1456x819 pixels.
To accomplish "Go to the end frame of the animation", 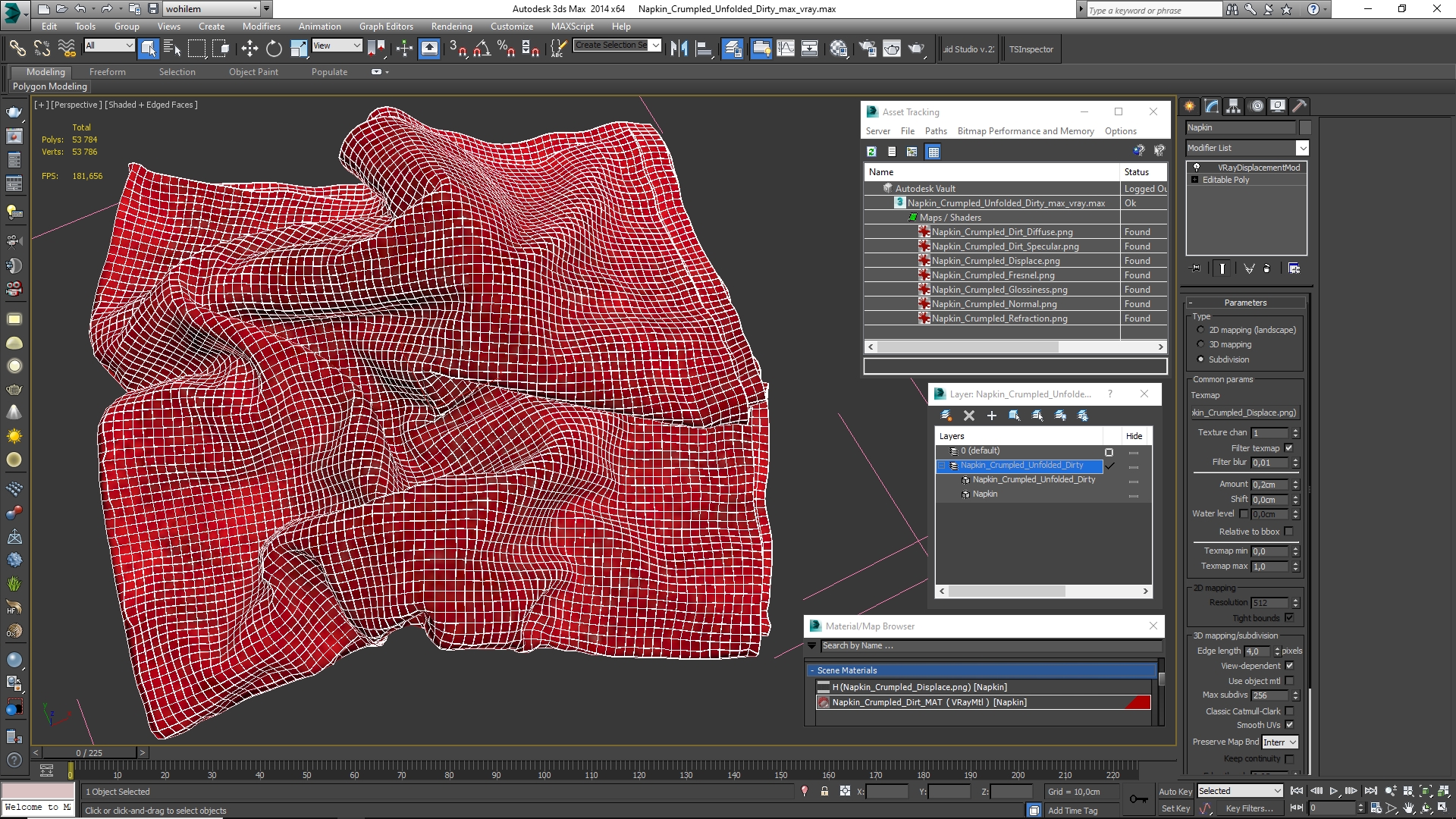I will [x=1370, y=791].
